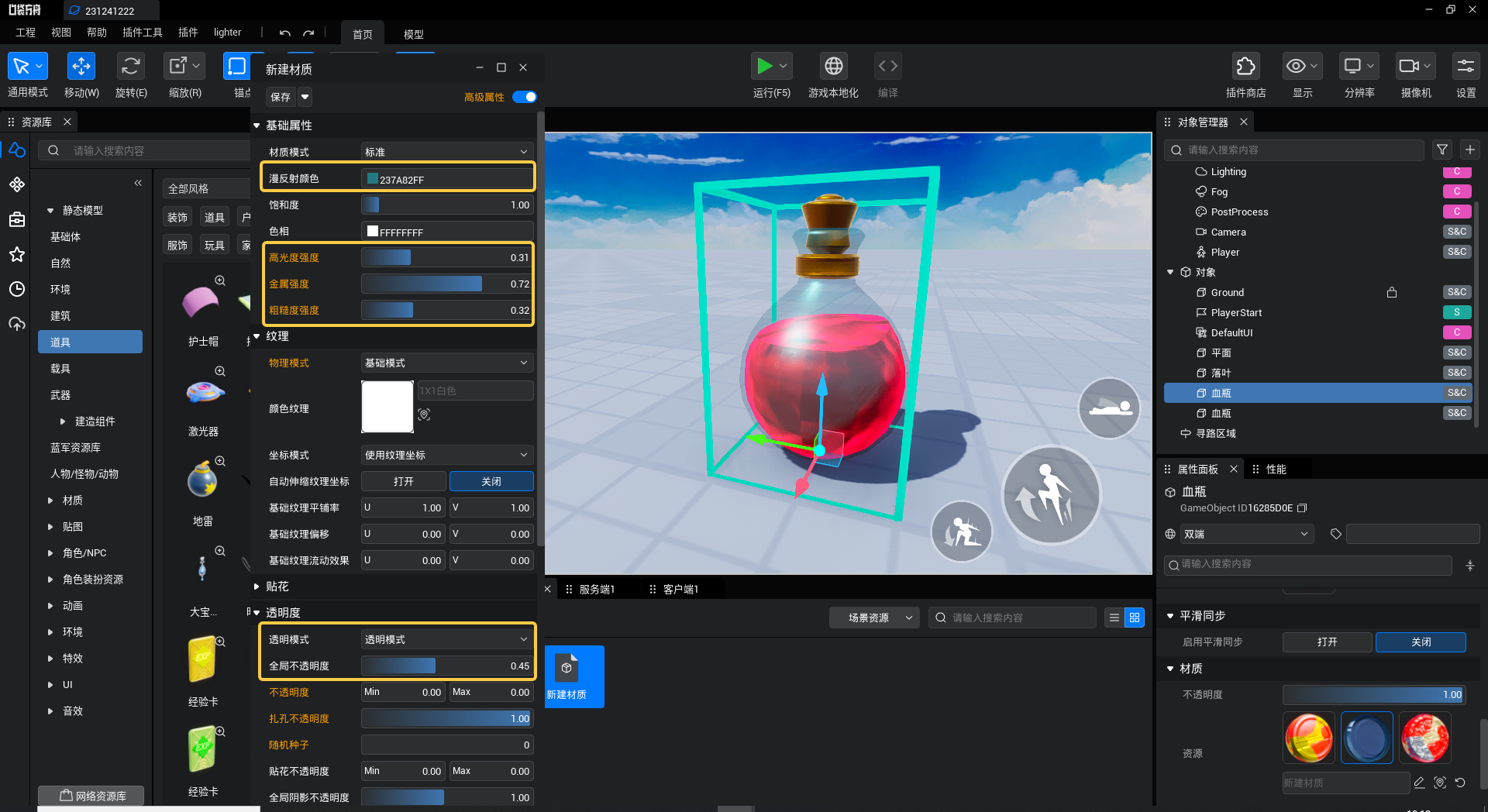Viewport: 1488px width, 812px height.
Task: Set 自动伸缩纹理坐标 to 关闭
Action: pyautogui.click(x=491, y=481)
